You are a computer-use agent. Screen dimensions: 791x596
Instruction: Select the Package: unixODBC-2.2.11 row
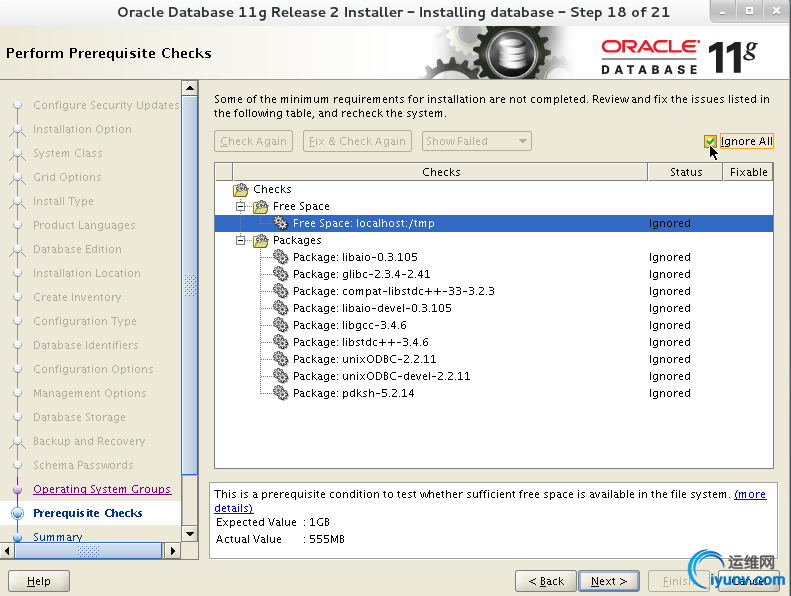[494, 359]
